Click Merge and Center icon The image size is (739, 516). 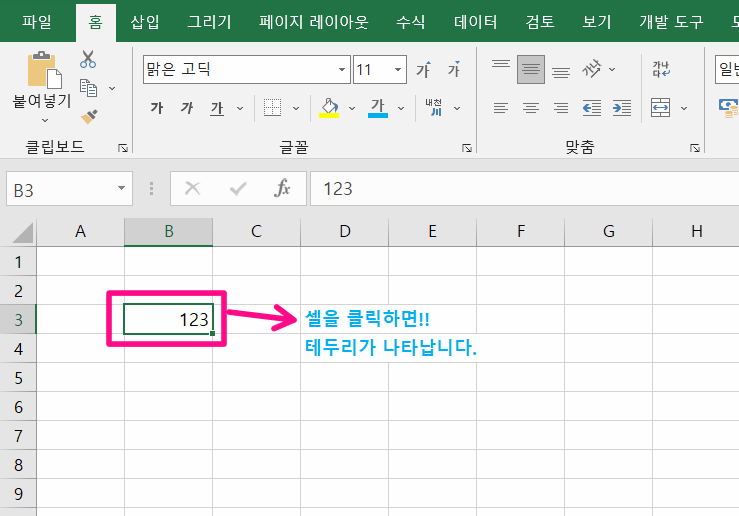click(x=660, y=108)
